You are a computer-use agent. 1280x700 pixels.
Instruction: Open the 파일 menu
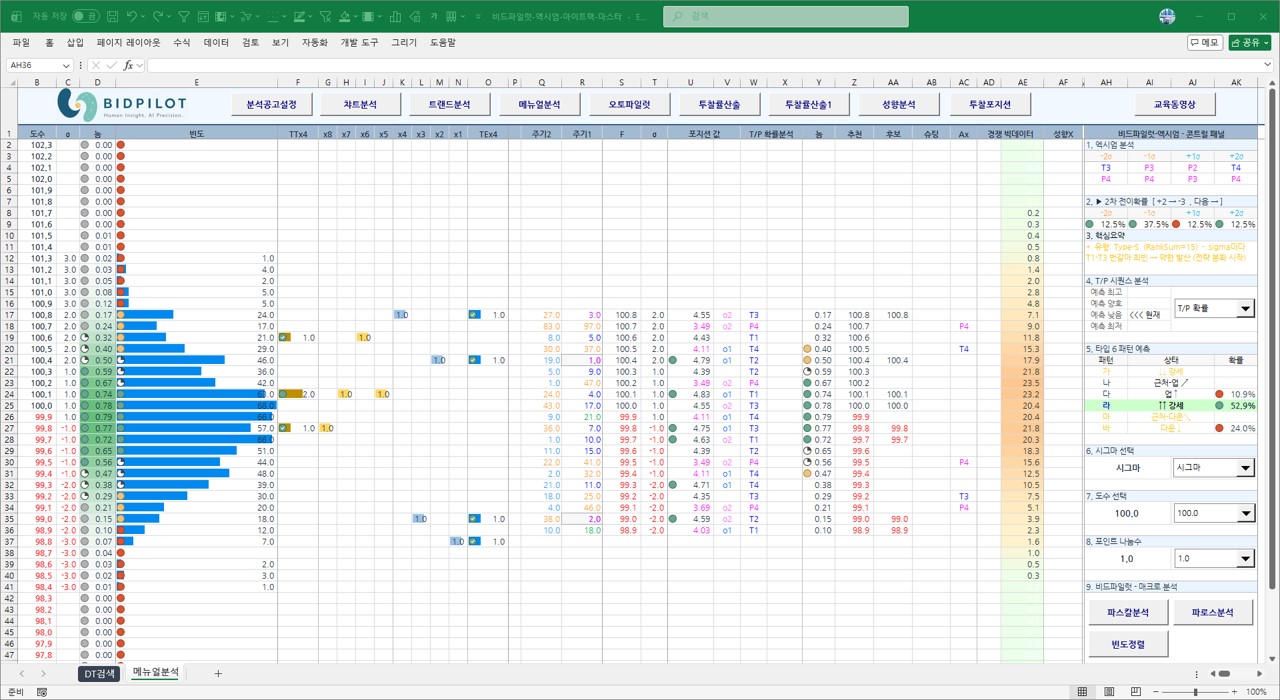(21, 42)
